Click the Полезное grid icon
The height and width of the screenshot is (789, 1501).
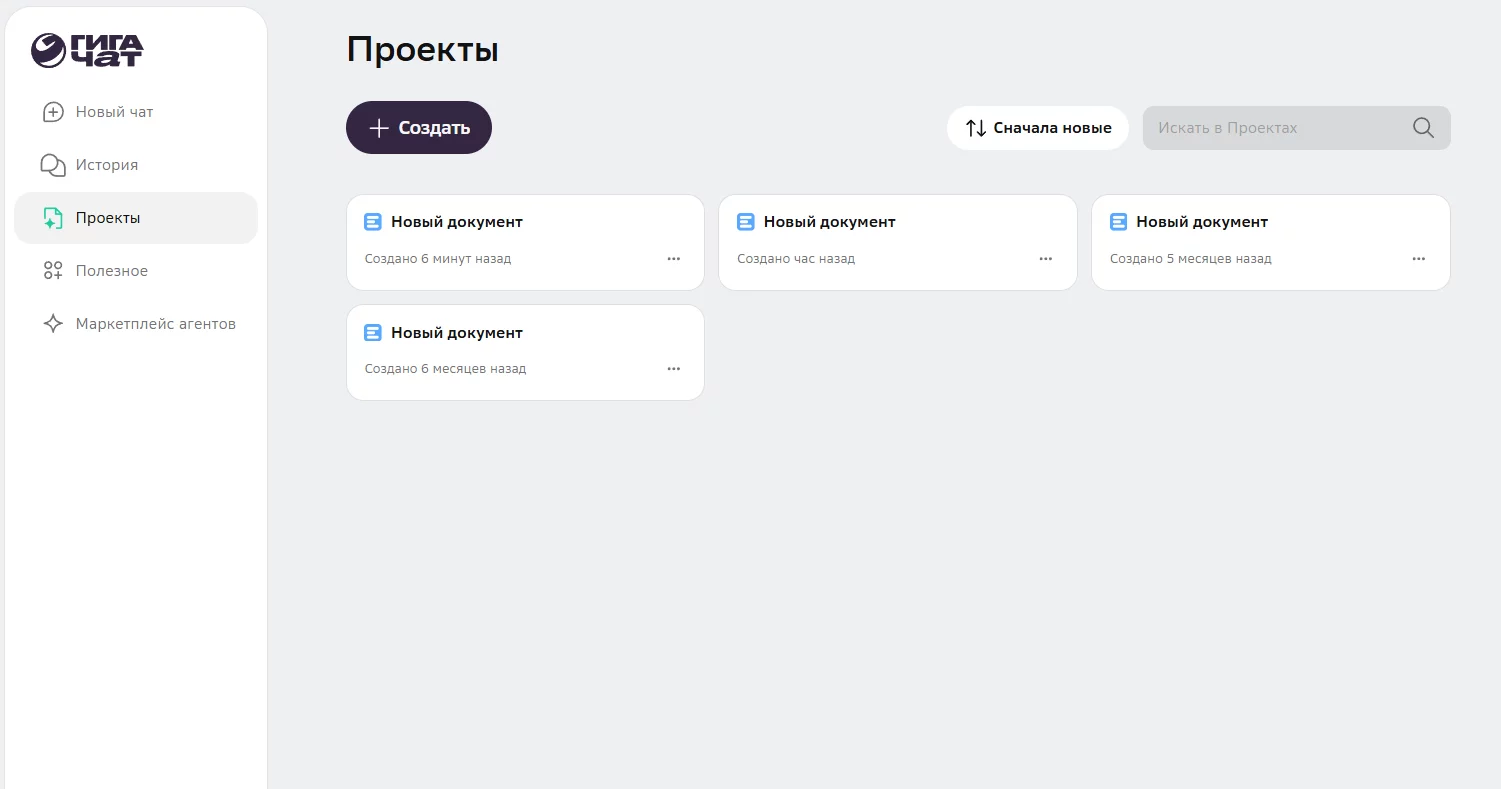(x=53, y=271)
